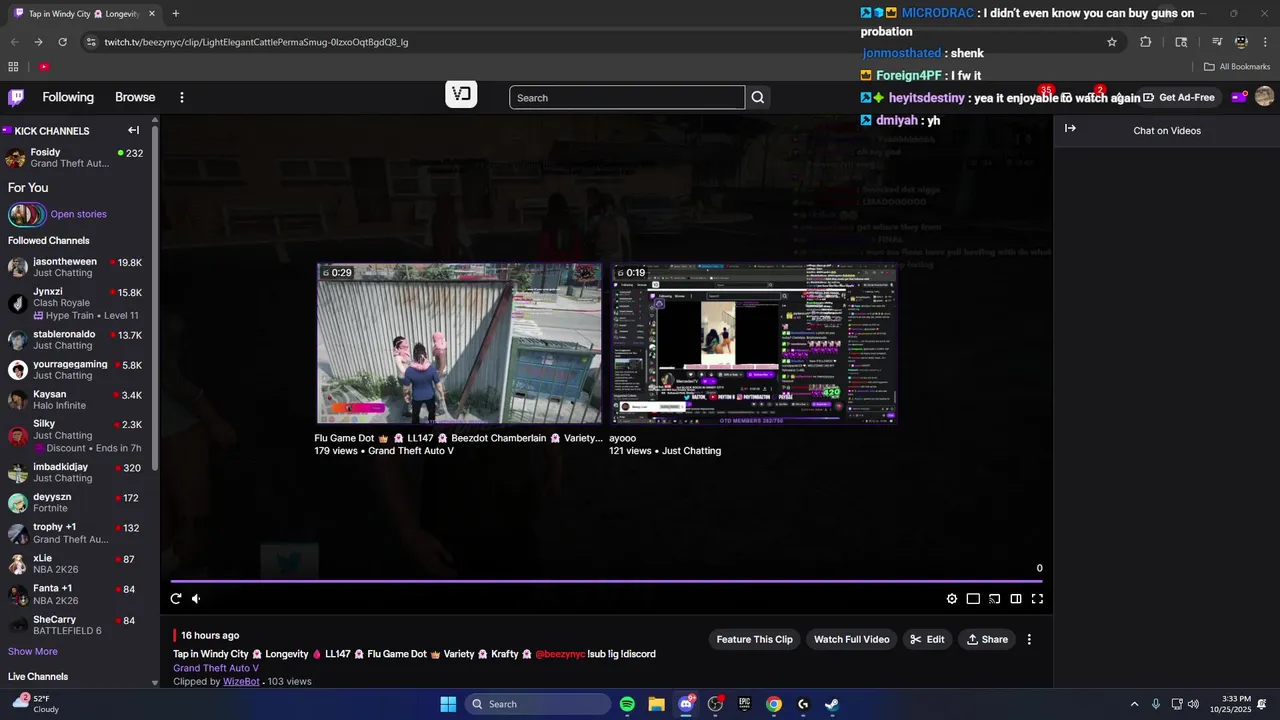1280x720 pixels.
Task: Open the WizeBot clipper profile link
Action: (241, 681)
